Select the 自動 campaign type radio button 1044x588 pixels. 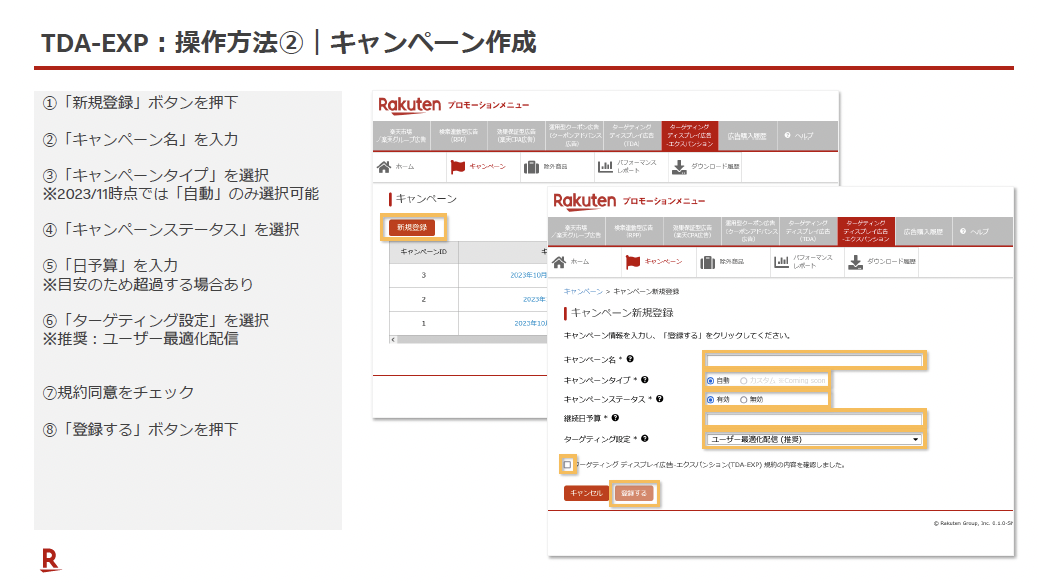(710, 381)
